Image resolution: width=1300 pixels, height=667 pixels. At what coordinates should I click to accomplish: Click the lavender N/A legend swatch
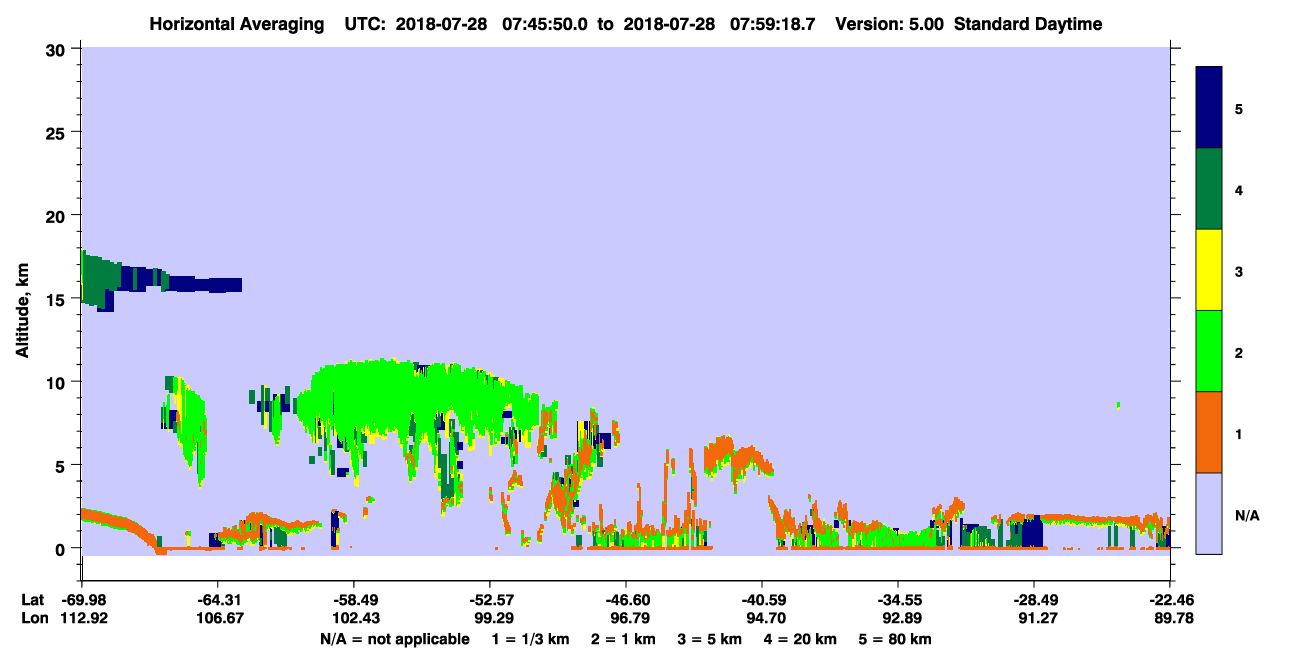pyautogui.click(x=1209, y=513)
